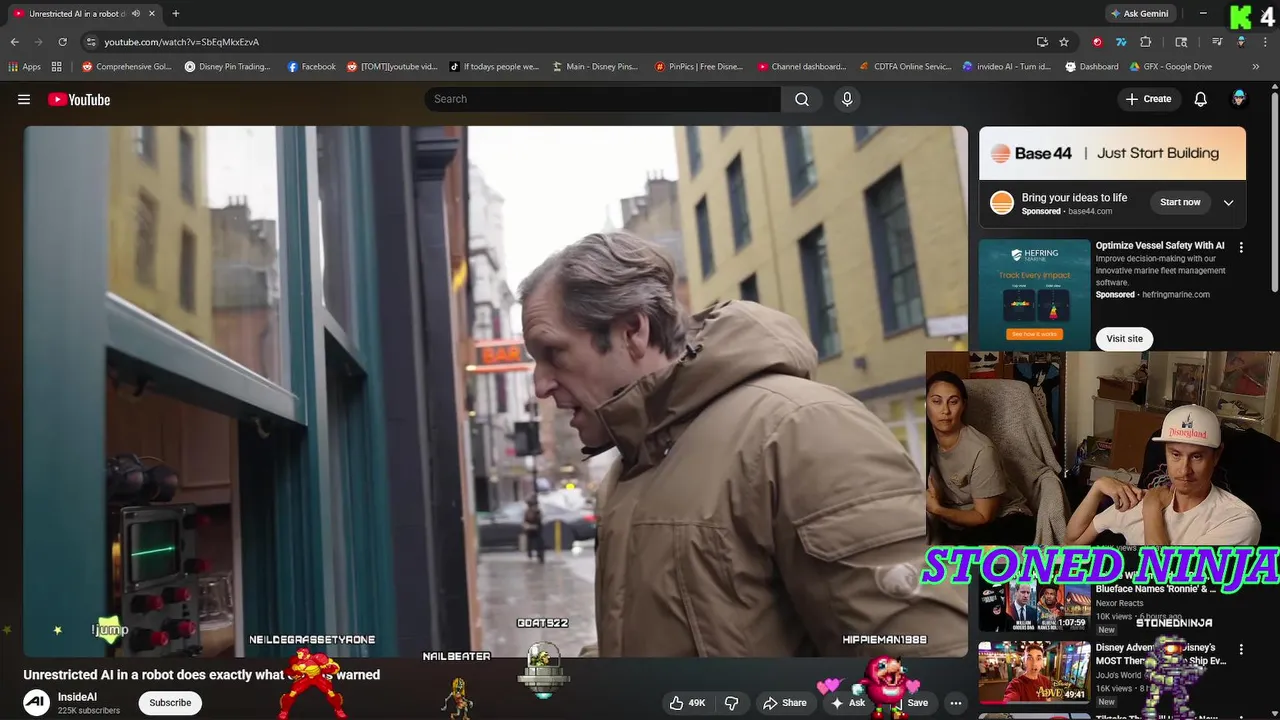Open Dashboard bookmark
The image size is (1280, 720).
[x=1092, y=67]
